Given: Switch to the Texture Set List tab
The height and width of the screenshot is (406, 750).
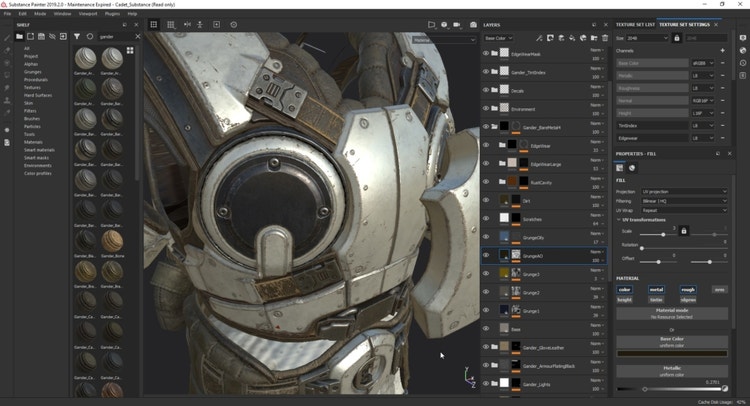Looking at the screenshot, I should [636, 24].
